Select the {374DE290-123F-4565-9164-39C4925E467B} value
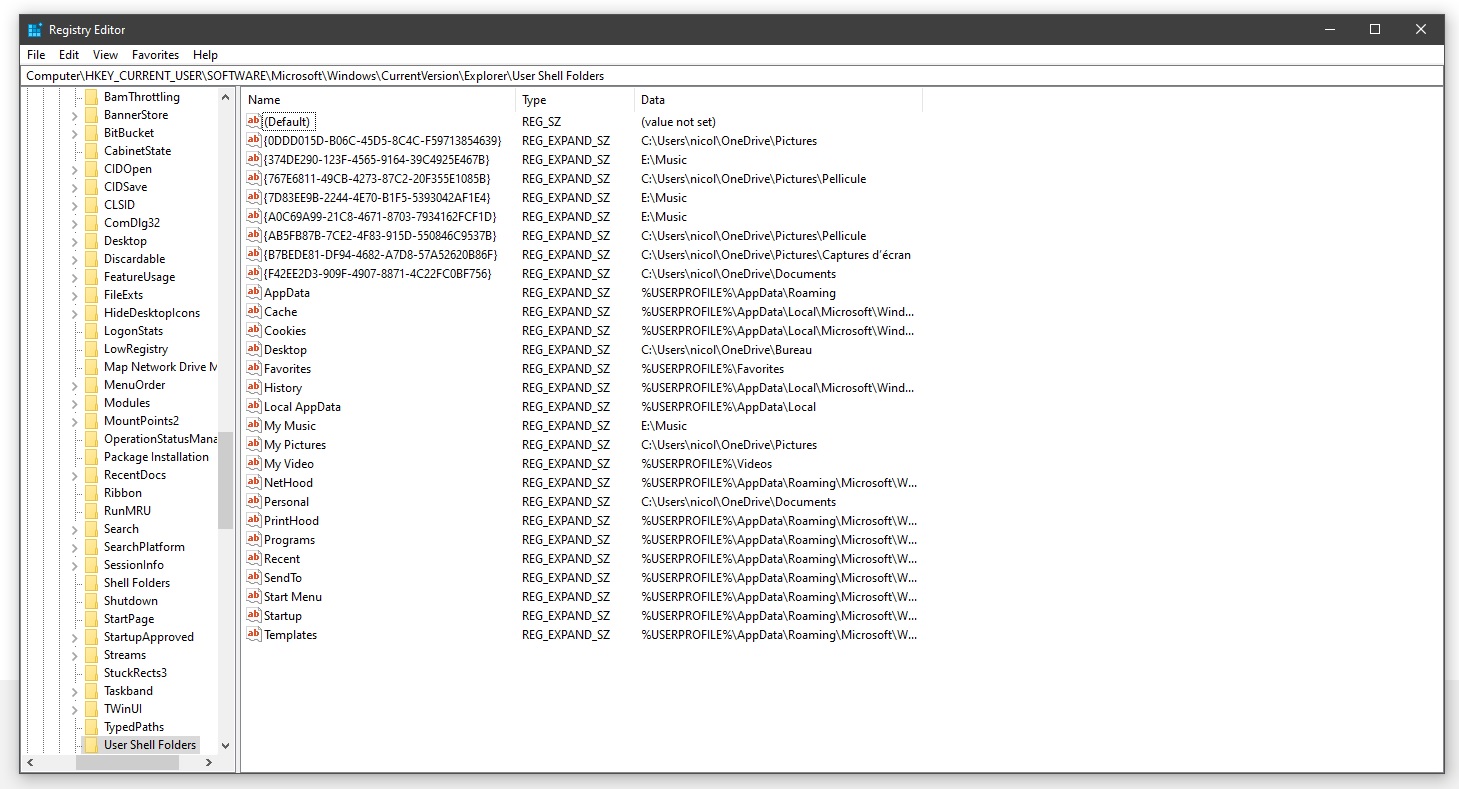 tap(376, 160)
